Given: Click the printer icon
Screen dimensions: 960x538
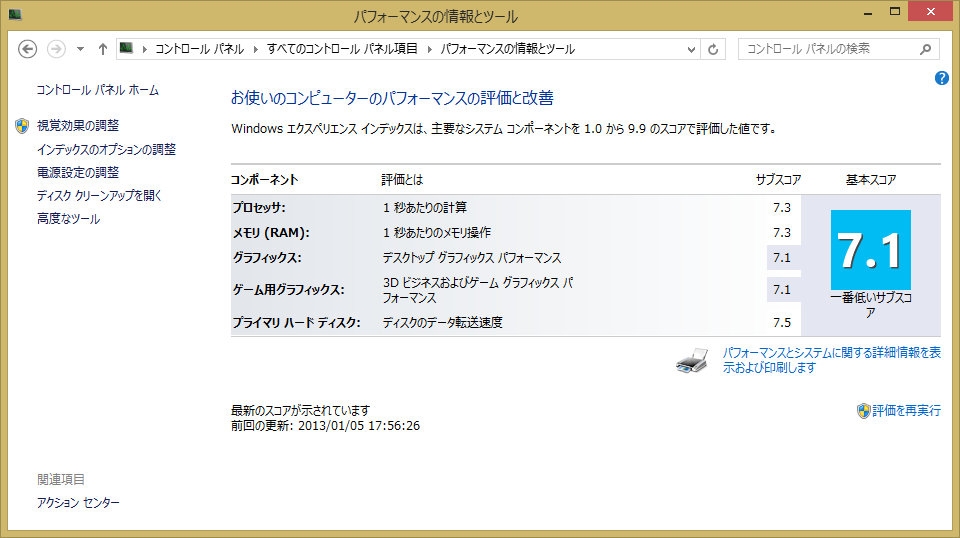Looking at the screenshot, I should coord(692,361).
